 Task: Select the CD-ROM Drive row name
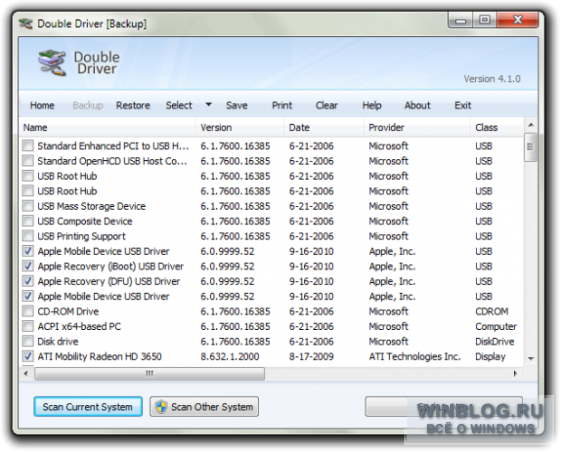[x=68, y=311]
